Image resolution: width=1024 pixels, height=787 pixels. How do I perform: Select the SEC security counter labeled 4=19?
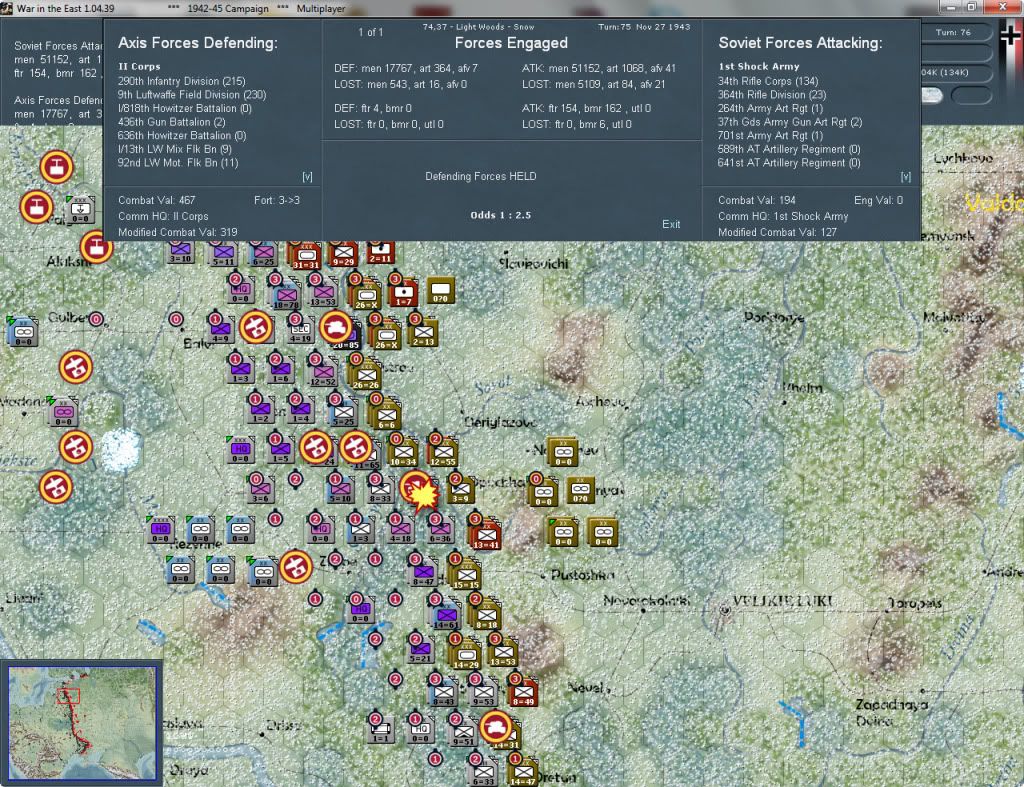[x=300, y=330]
